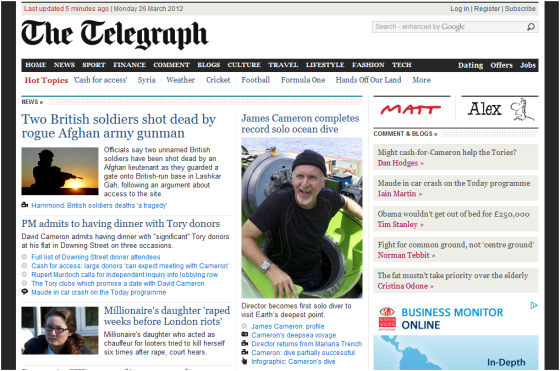Open 'Cash for access' hot topic

click(100, 80)
